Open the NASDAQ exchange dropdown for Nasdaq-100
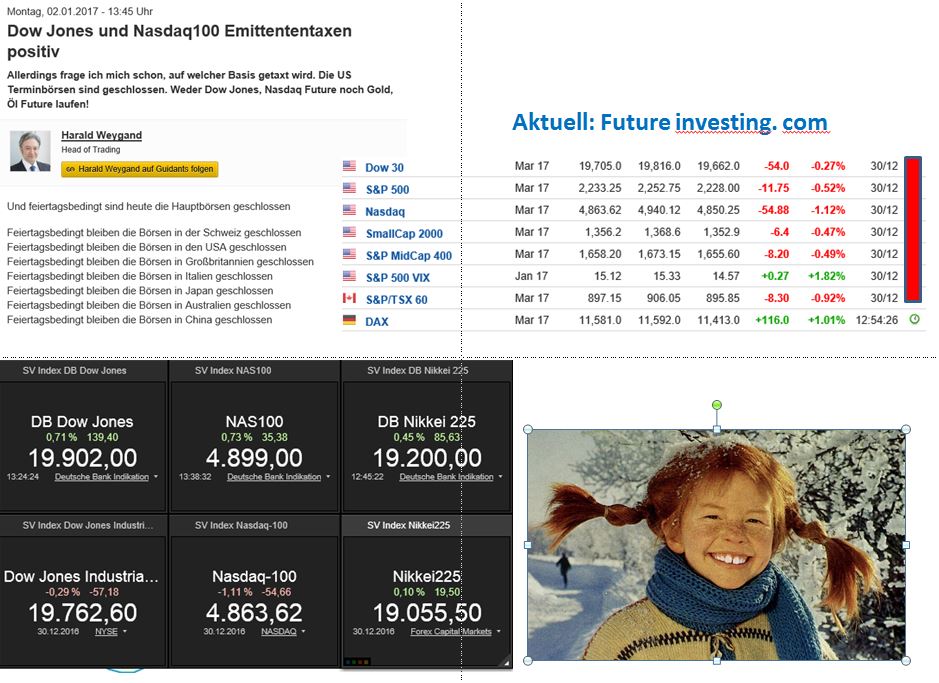This screenshot has width=939, height=683. (x=302, y=632)
